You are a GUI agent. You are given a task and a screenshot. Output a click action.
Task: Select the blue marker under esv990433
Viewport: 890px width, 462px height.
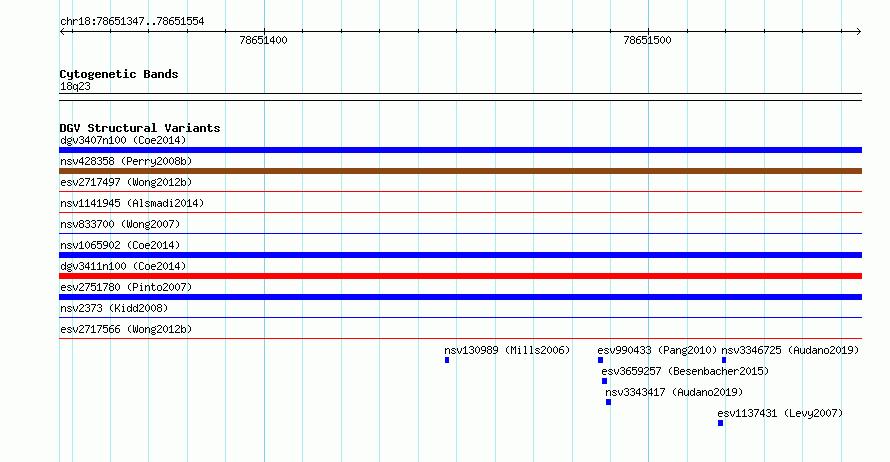click(x=601, y=360)
